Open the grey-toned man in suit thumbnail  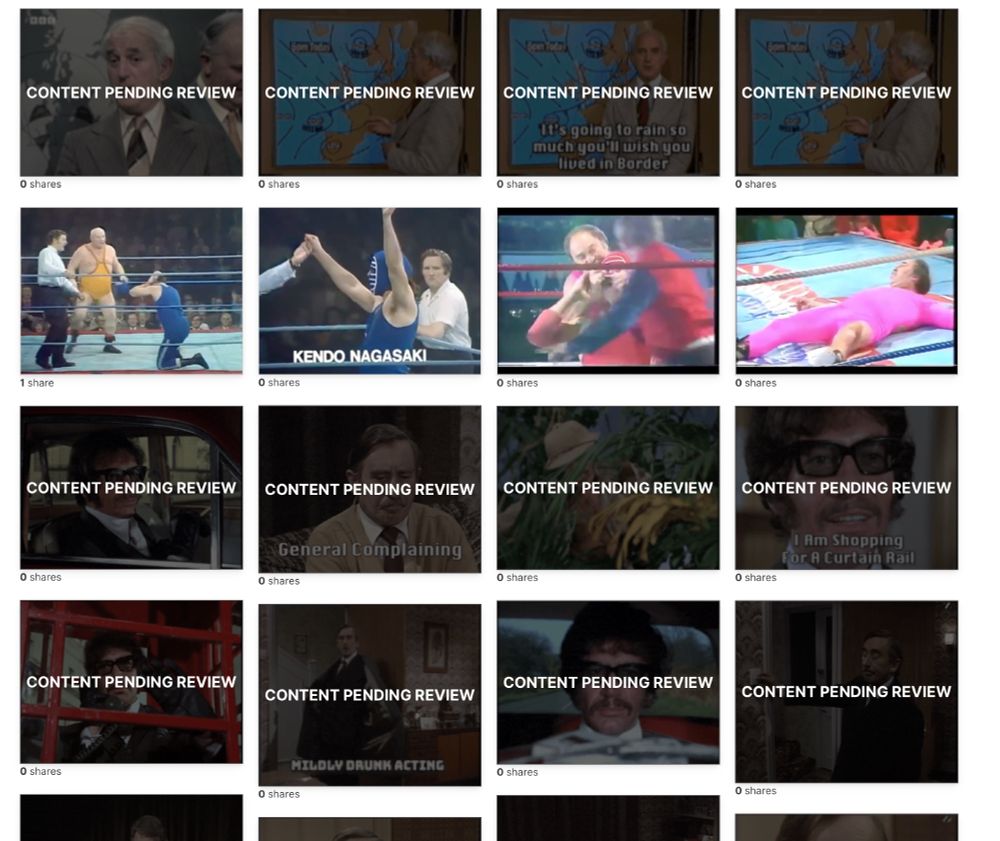pos(131,92)
